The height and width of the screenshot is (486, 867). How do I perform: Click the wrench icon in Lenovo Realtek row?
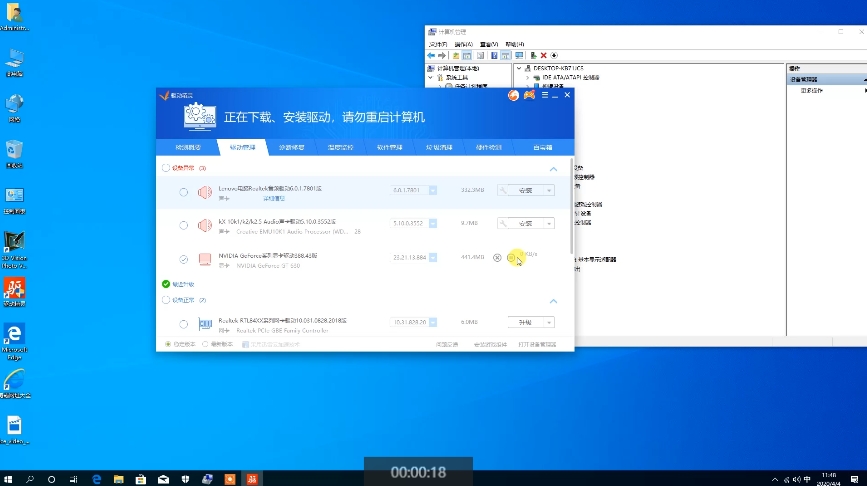pos(503,190)
